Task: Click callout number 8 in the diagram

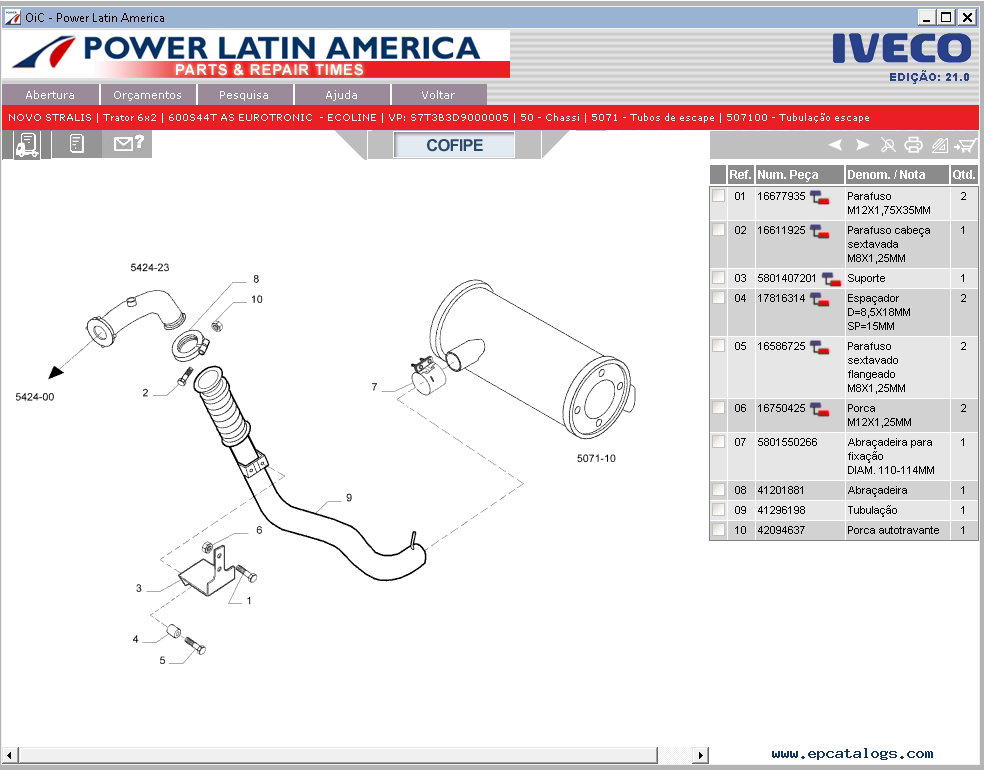Action: pos(256,279)
